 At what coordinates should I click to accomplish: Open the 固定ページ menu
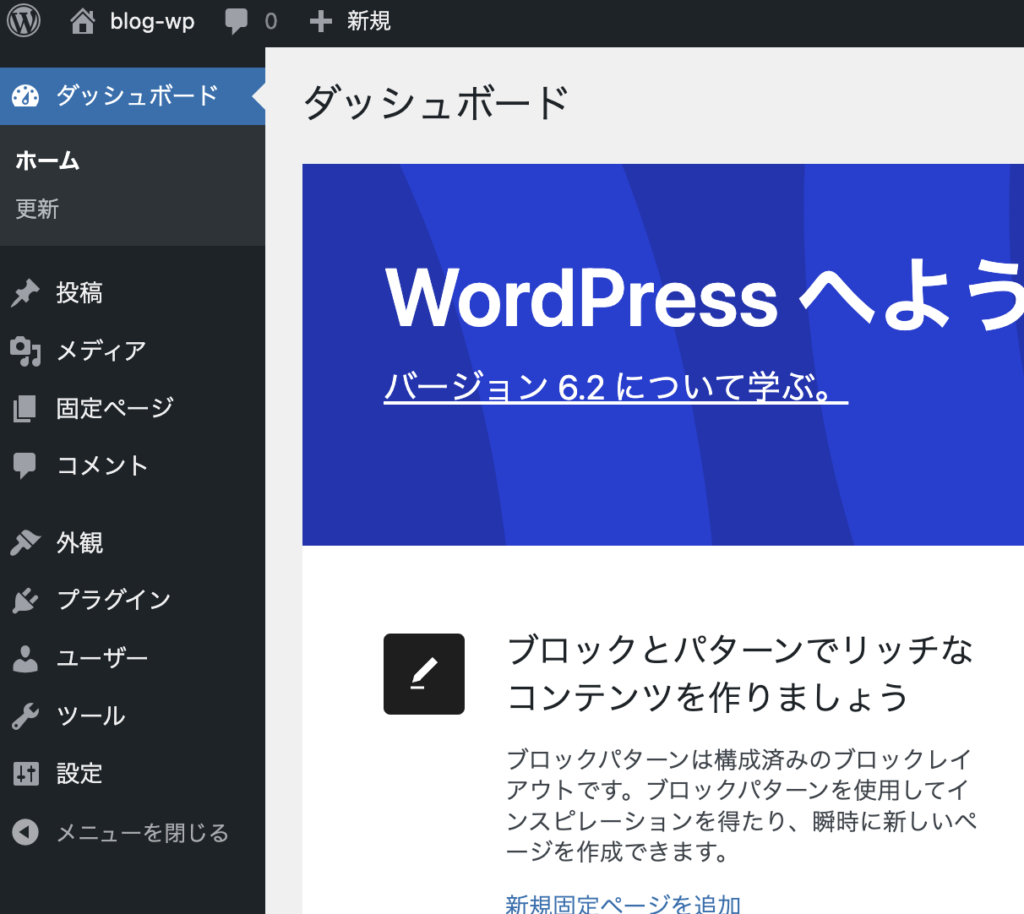133,409
